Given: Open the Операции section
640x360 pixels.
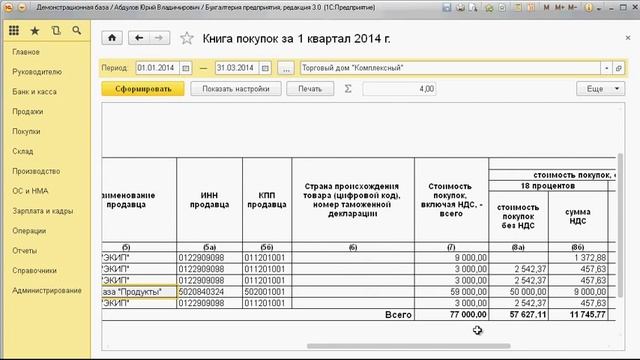Looking at the screenshot, I should pos(29,231).
